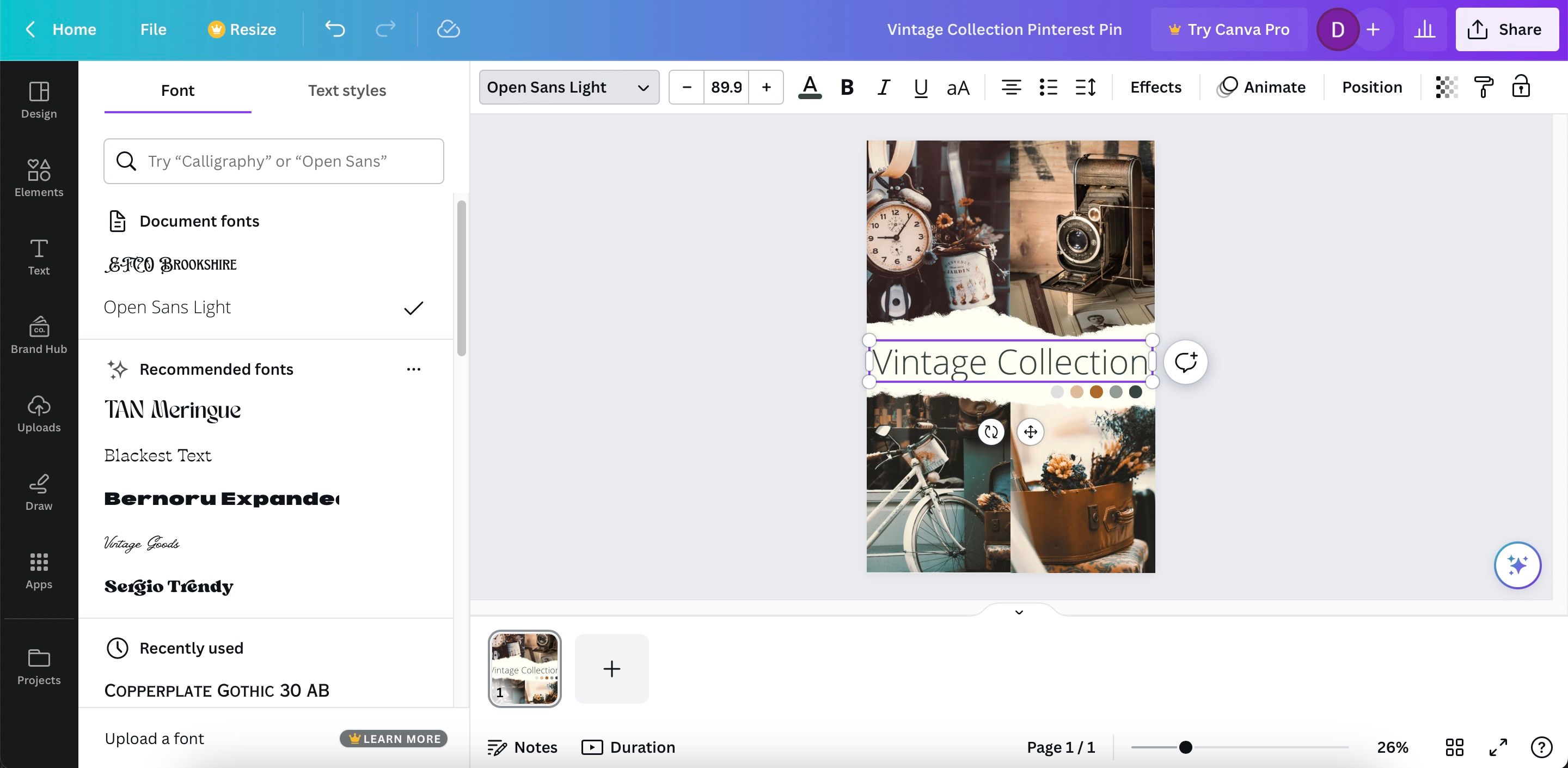Open grid view of pages
The height and width of the screenshot is (768, 1568).
pos(1454,747)
